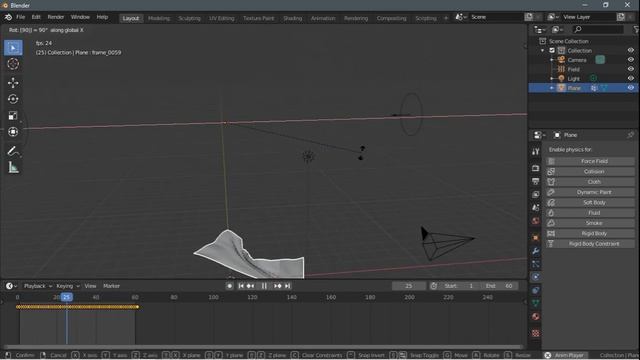
Task: Click the Blender logo menu icon
Action: [x=8, y=17]
